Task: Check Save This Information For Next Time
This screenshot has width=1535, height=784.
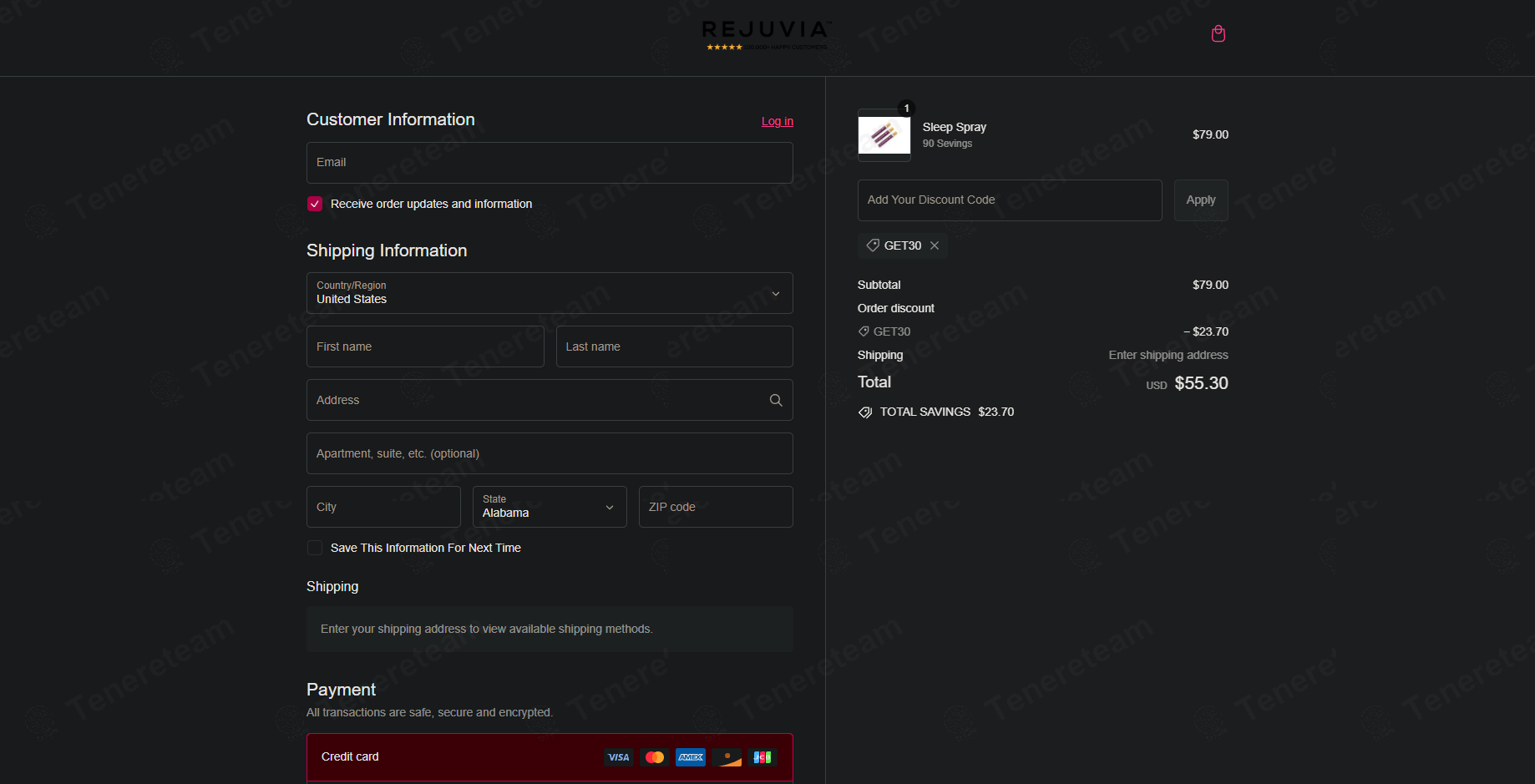Action: point(315,548)
